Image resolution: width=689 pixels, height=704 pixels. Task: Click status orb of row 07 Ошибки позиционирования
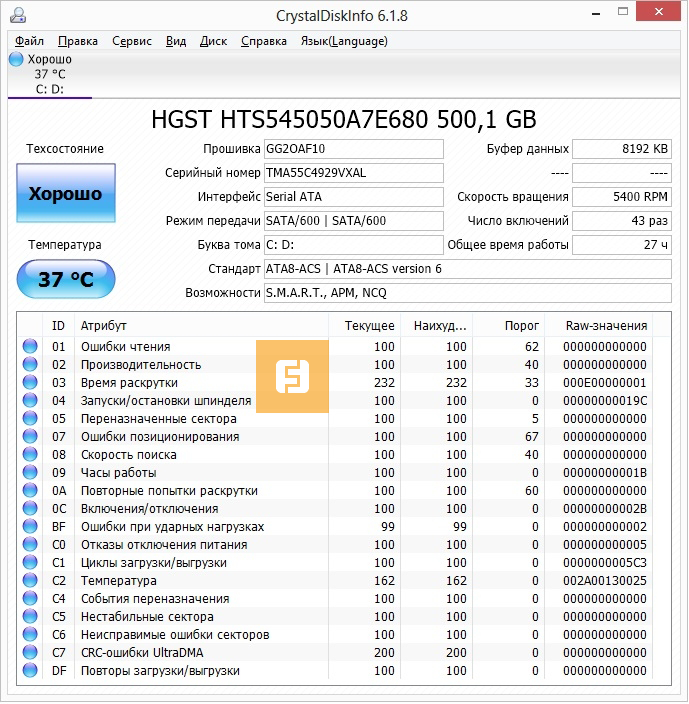click(x=30, y=436)
